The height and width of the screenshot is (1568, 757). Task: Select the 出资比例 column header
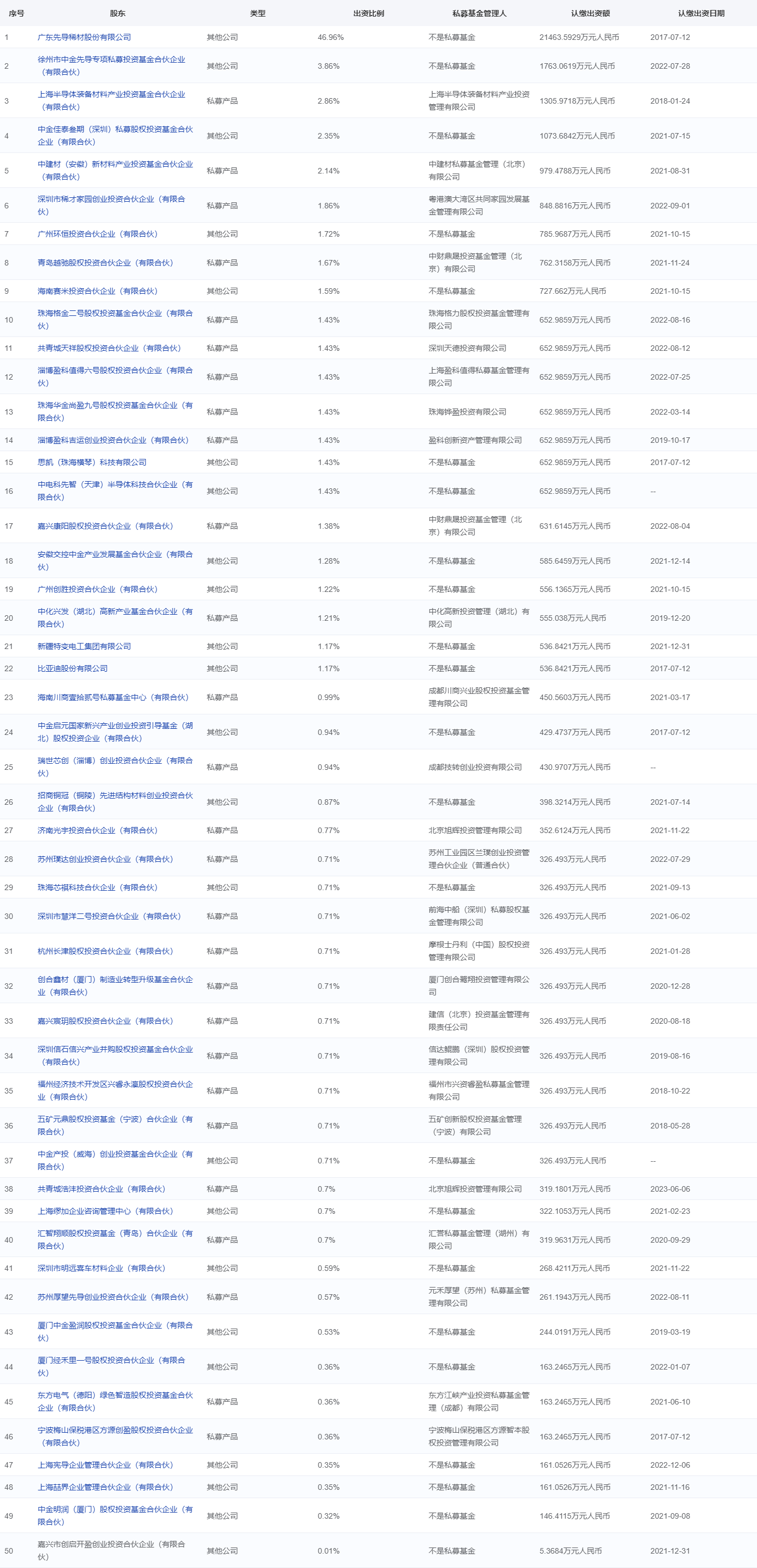pyautogui.click(x=368, y=13)
